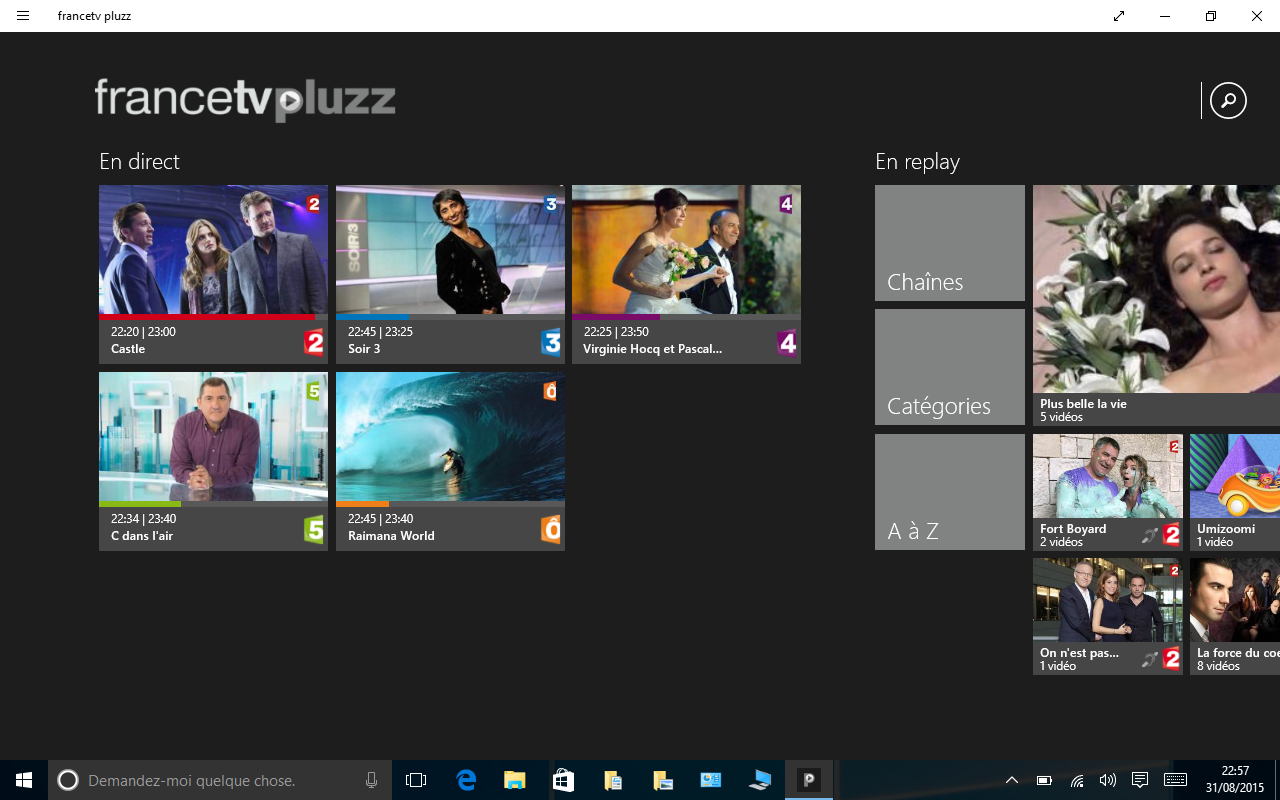Open the Catégories replay tile

click(x=950, y=367)
